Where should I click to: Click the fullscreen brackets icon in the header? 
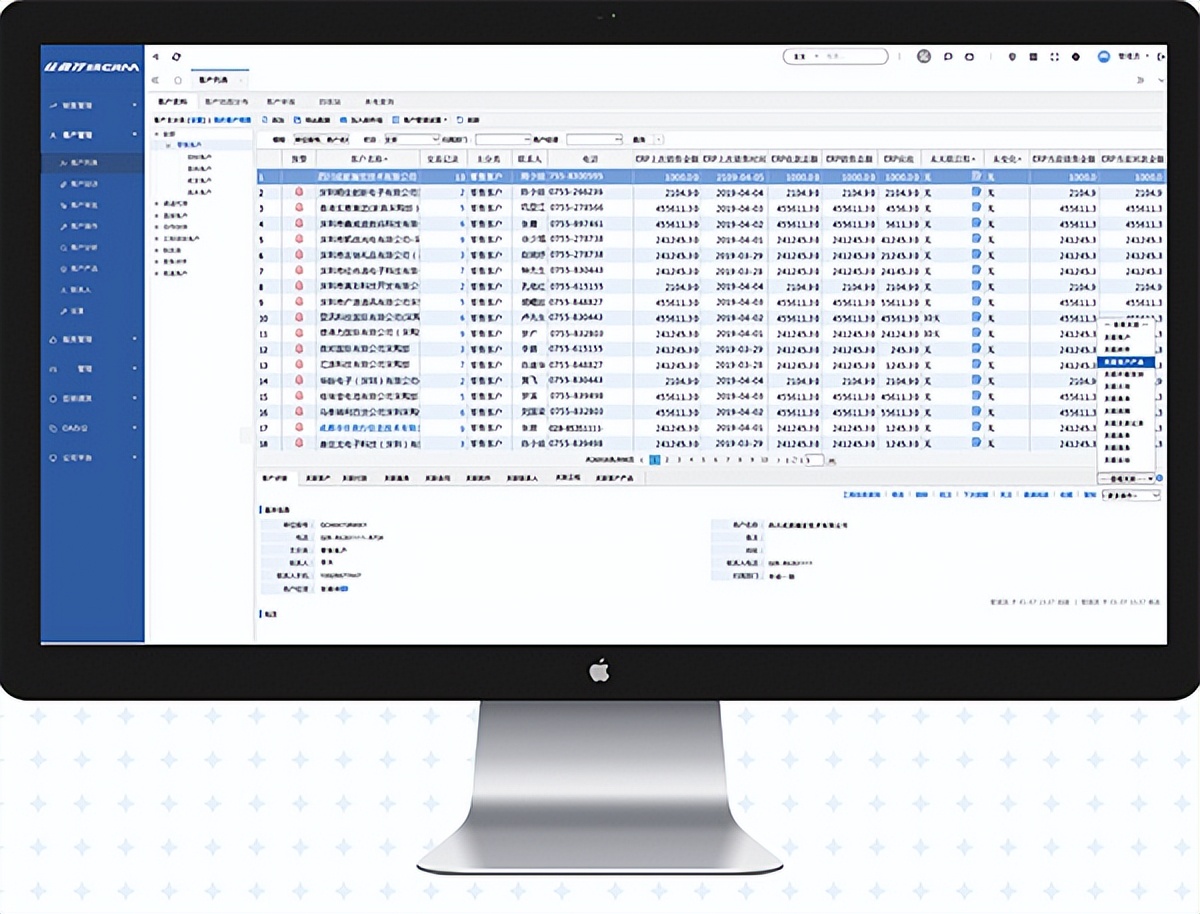pyautogui.click(x=1054, y=57)
